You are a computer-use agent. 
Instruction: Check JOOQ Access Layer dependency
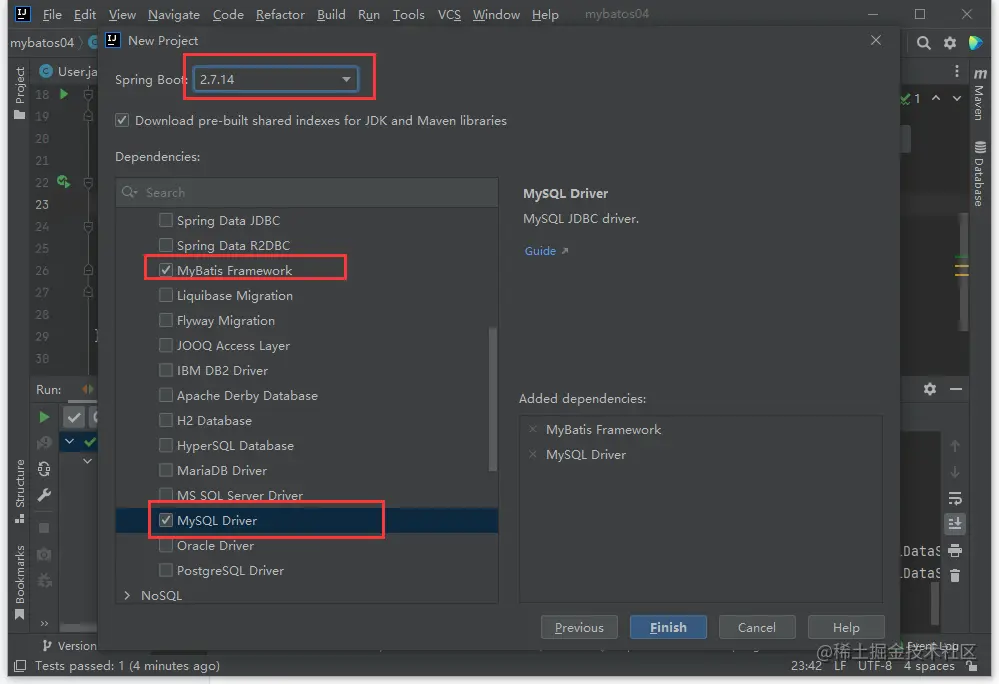(x=166, y=345)
